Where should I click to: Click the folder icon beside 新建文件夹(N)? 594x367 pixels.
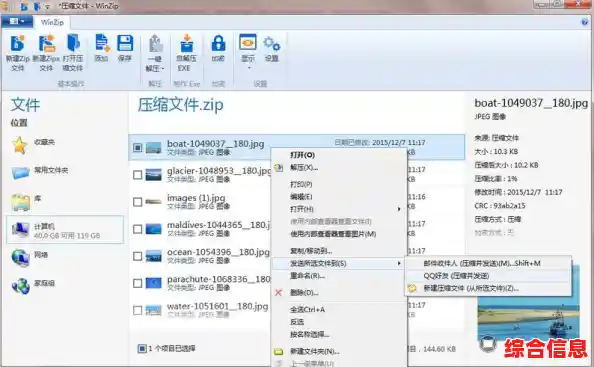tap(278, 351)
